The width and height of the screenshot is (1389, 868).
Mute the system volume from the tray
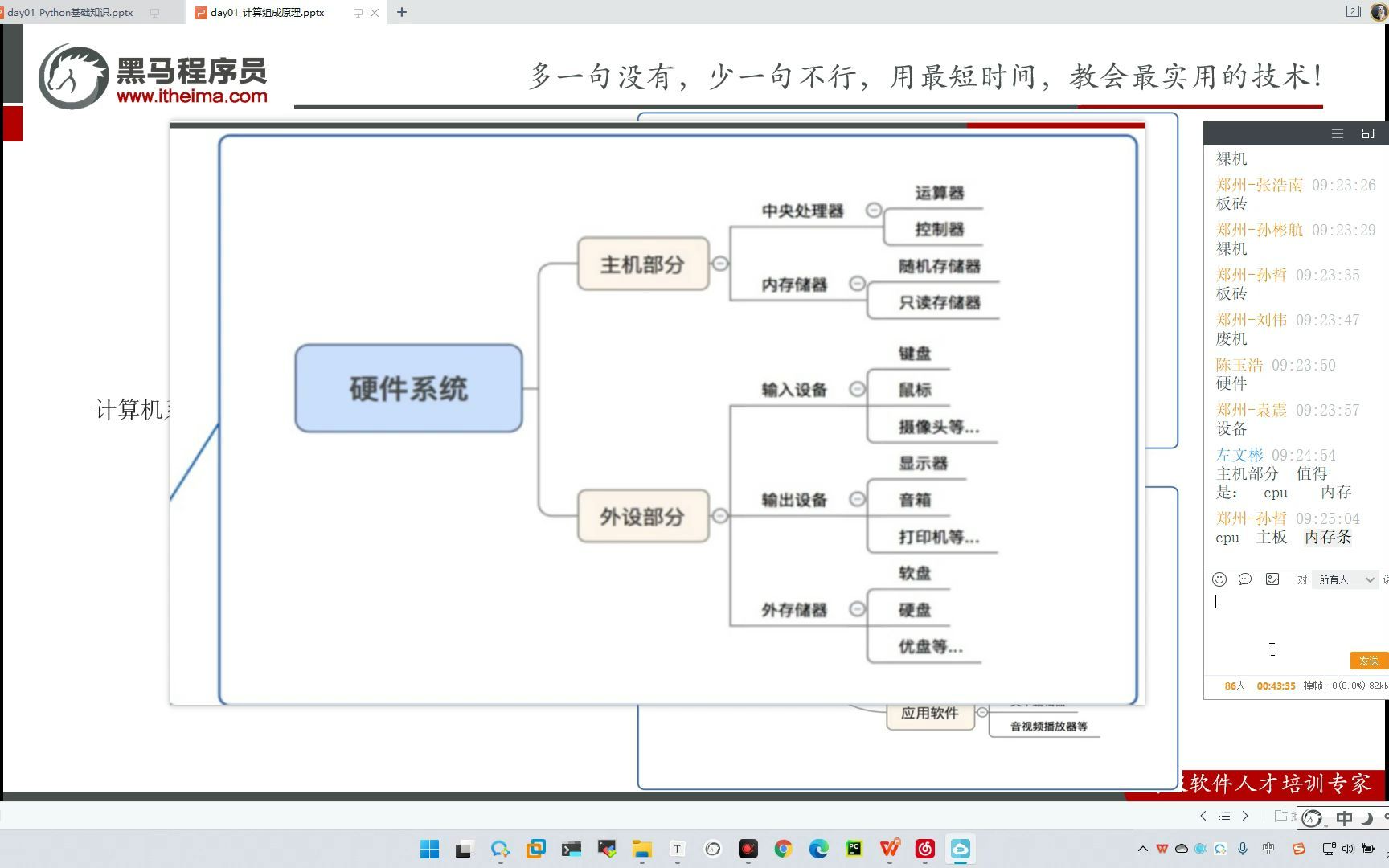[1350, 848]
